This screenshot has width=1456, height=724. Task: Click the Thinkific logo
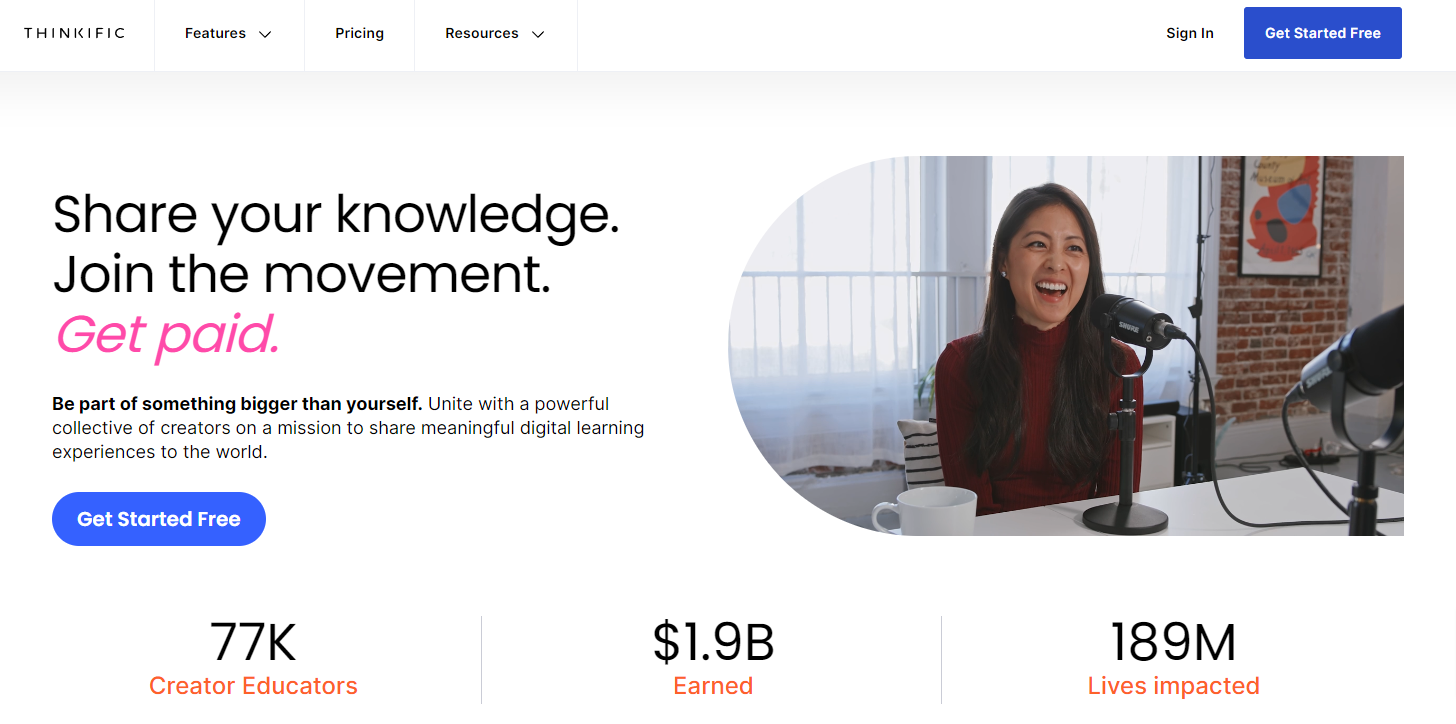74,33
